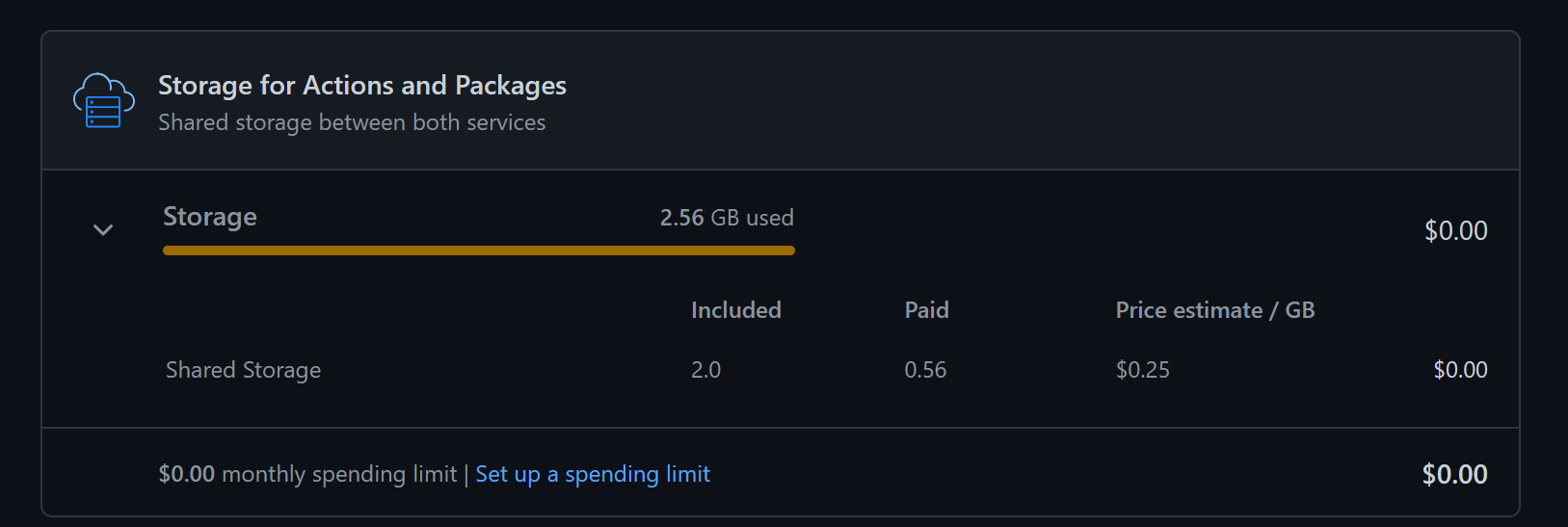Viewport: 1568px width, 527px height.
Task: Open the Set up a spending limit link
Action: pos(592,474)
